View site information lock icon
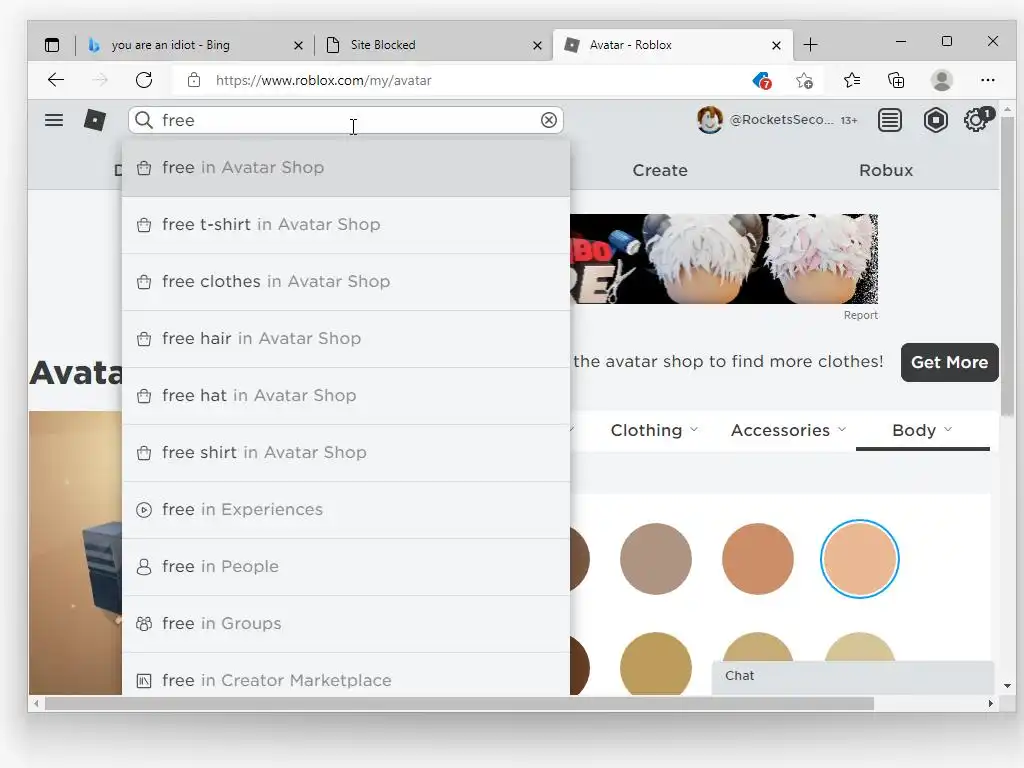This screenshot has height=768, width=1024. click(194, 80)
